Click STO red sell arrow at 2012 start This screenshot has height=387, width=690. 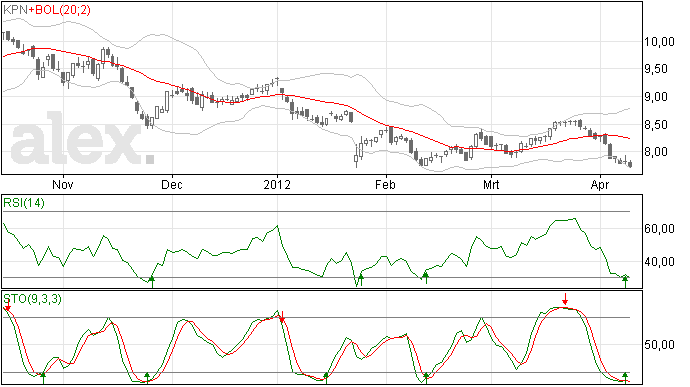[x=283, y=317]
